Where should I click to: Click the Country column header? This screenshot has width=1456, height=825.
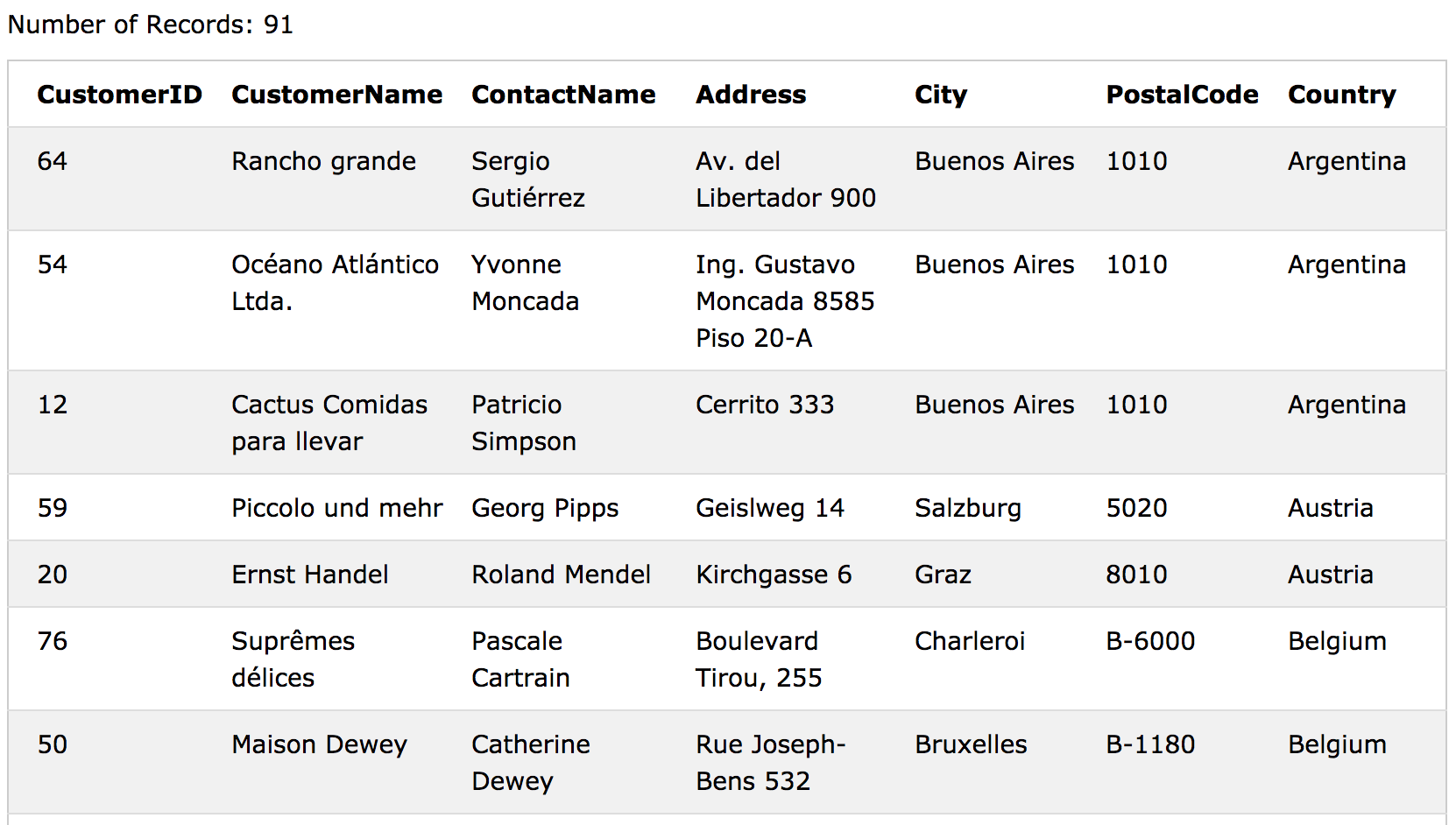click(x=1342, y=95)
